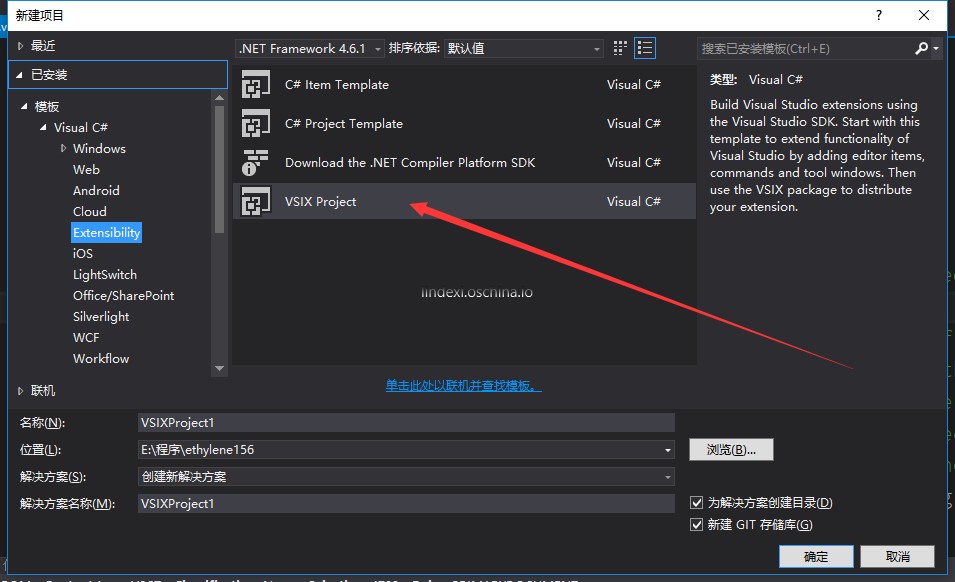Image resolution: width=955 pixels, height=582 pixels.
Task: Open the solution options dropdown
Action: 406,477
